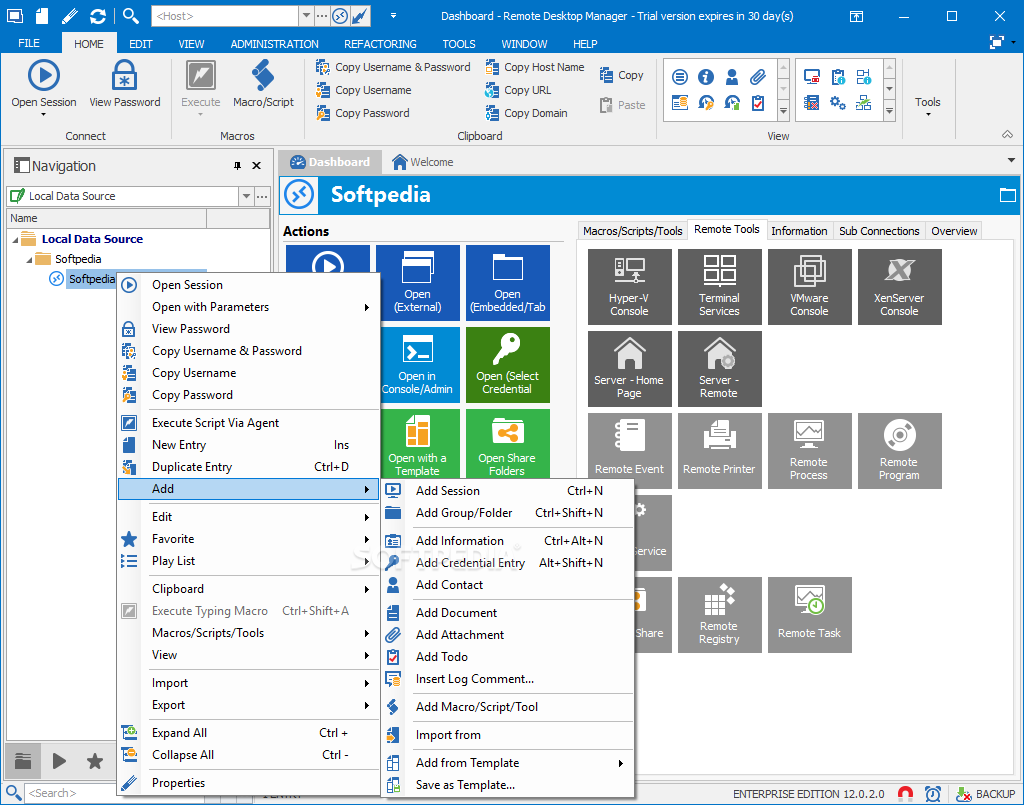
Task: Click the Open (Embedded/Tab) action tile
Action: tap(508, 283)
